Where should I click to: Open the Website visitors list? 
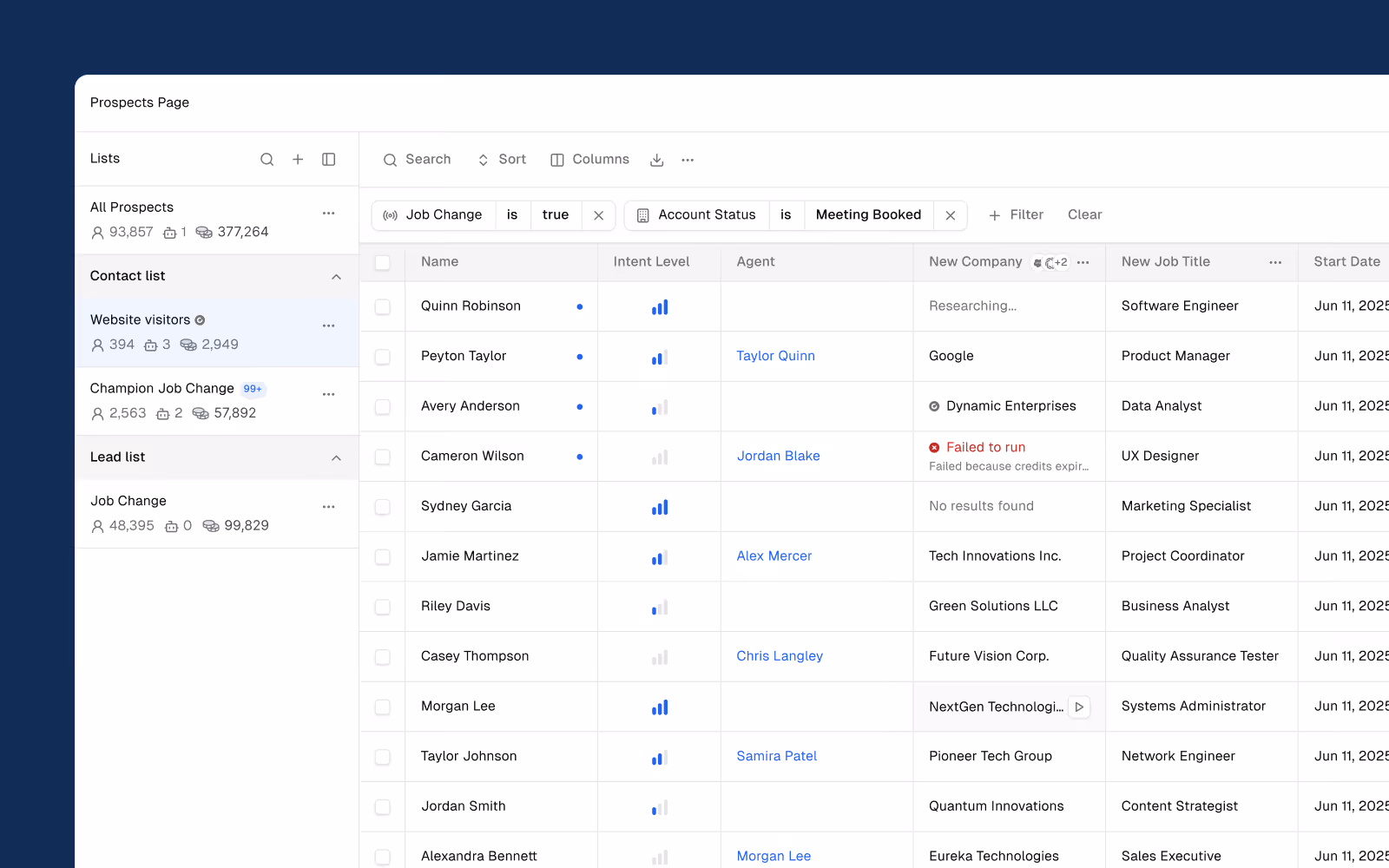[217, 332]
